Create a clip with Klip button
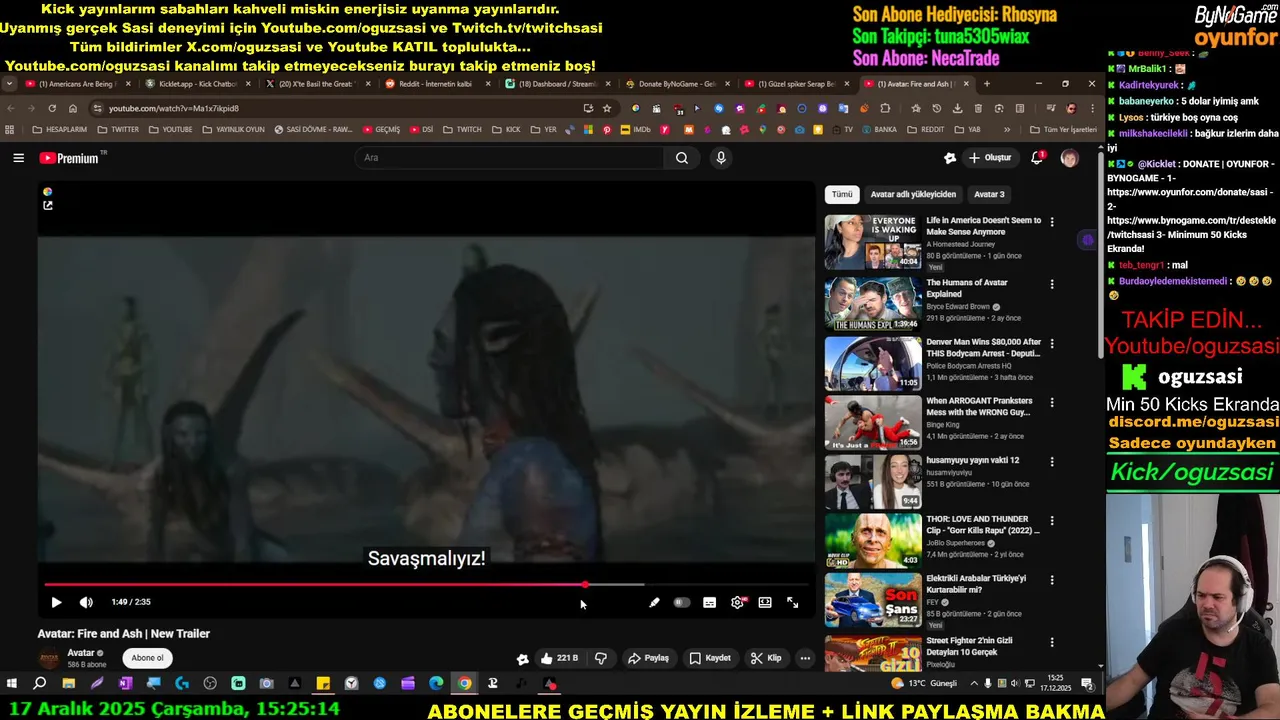 pyautogui.click(x=766, y=658)
